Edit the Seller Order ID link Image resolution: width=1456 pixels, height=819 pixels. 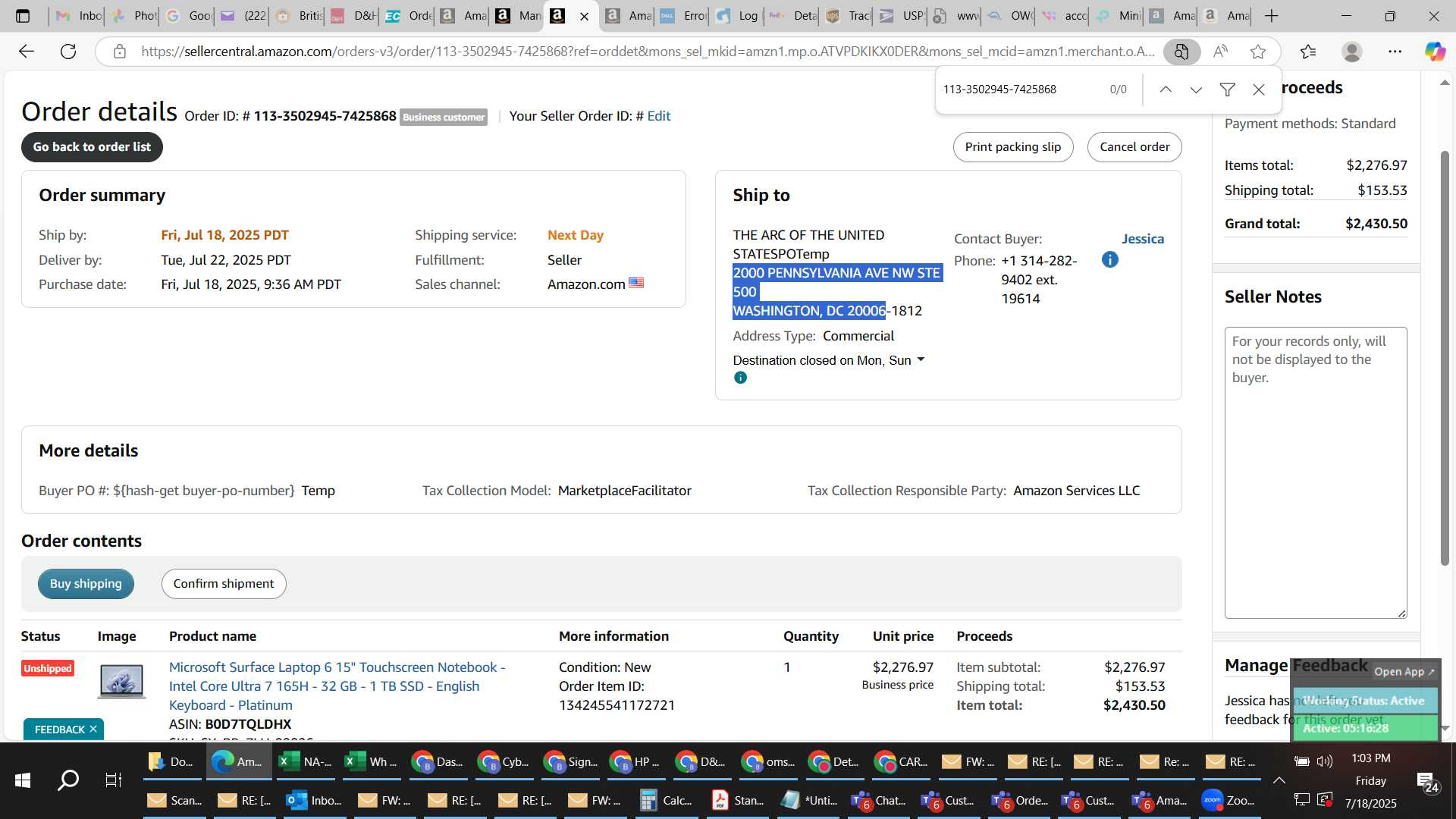tap(658, 116)
